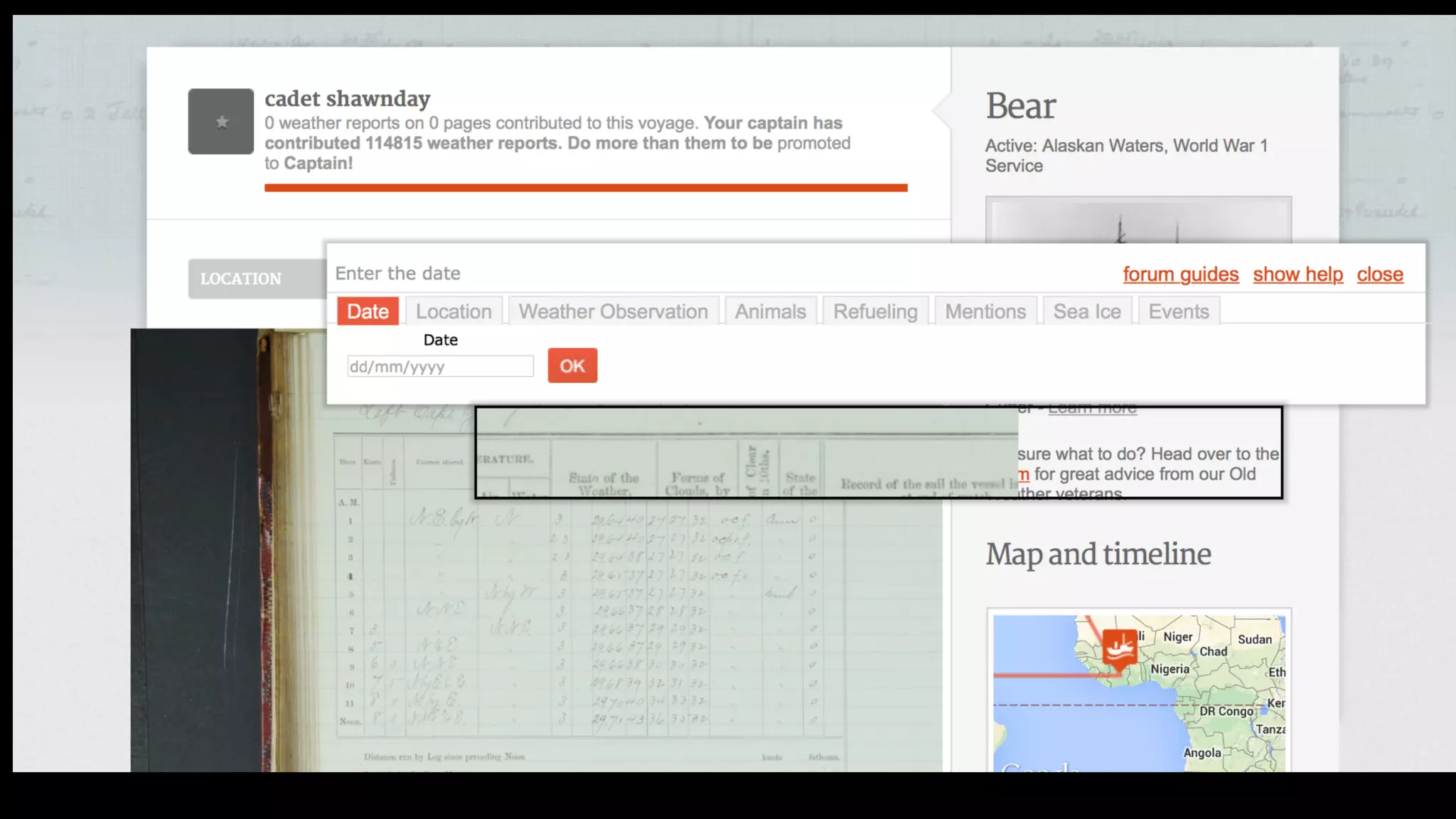Select the Mentions tab
Image resolution: width=1456 pixels, height=819 pixels.
coord(985,311)
